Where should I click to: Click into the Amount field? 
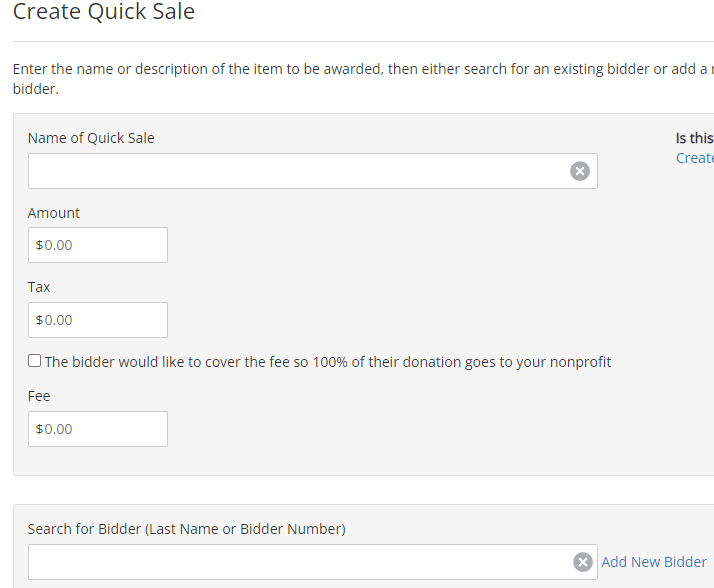click(x=98, y=245)
